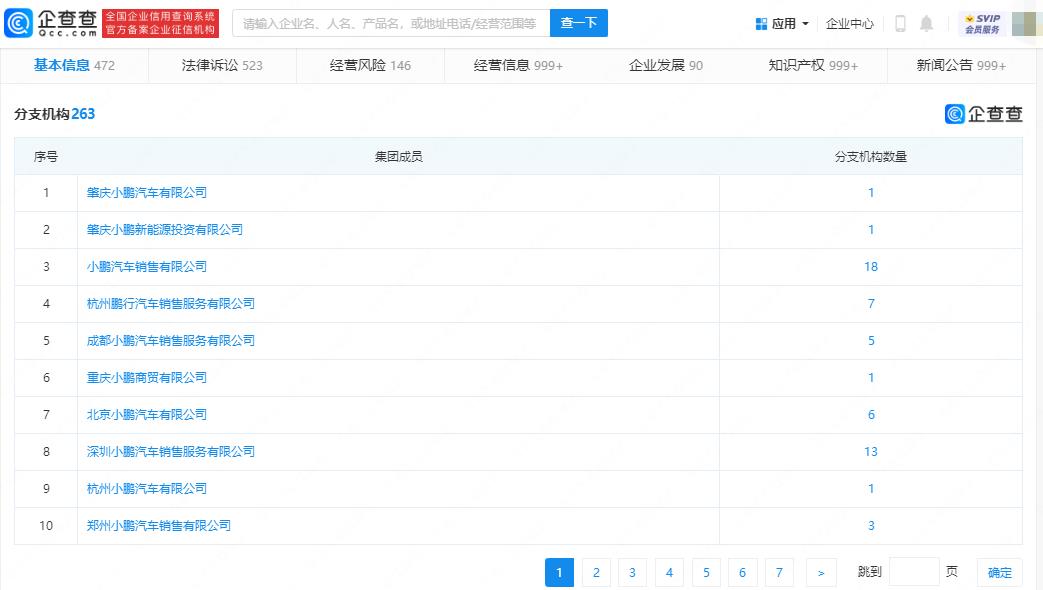
Task: Click the 集团成员 column header
Action: [x=398, y=157]
